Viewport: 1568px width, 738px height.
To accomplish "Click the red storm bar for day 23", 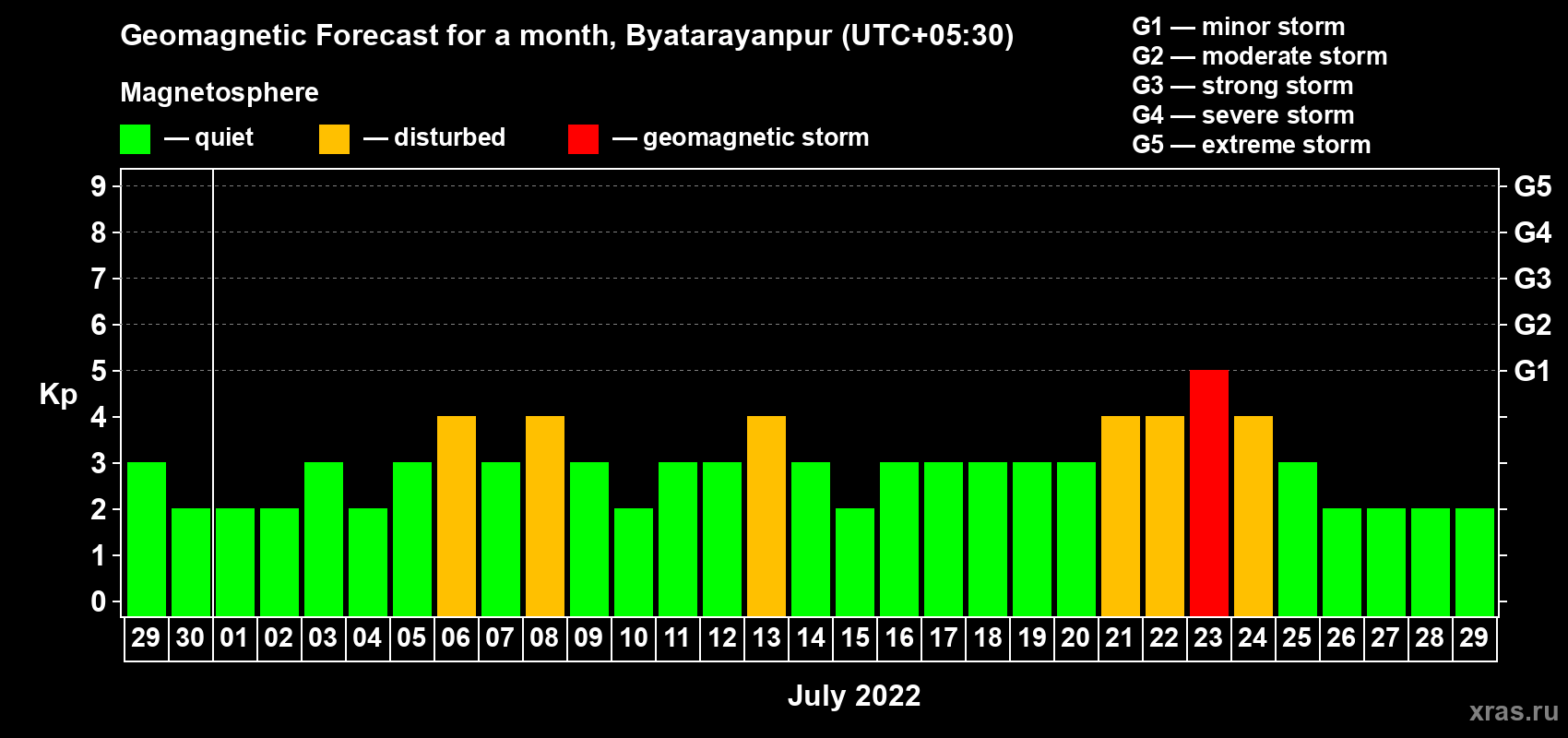I will [1209, 493].
